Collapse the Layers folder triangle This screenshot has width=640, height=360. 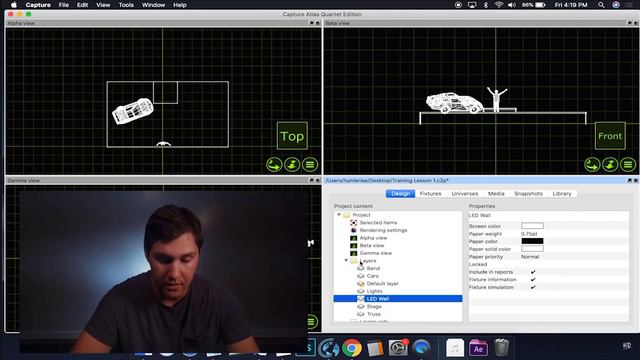point(346,260)
